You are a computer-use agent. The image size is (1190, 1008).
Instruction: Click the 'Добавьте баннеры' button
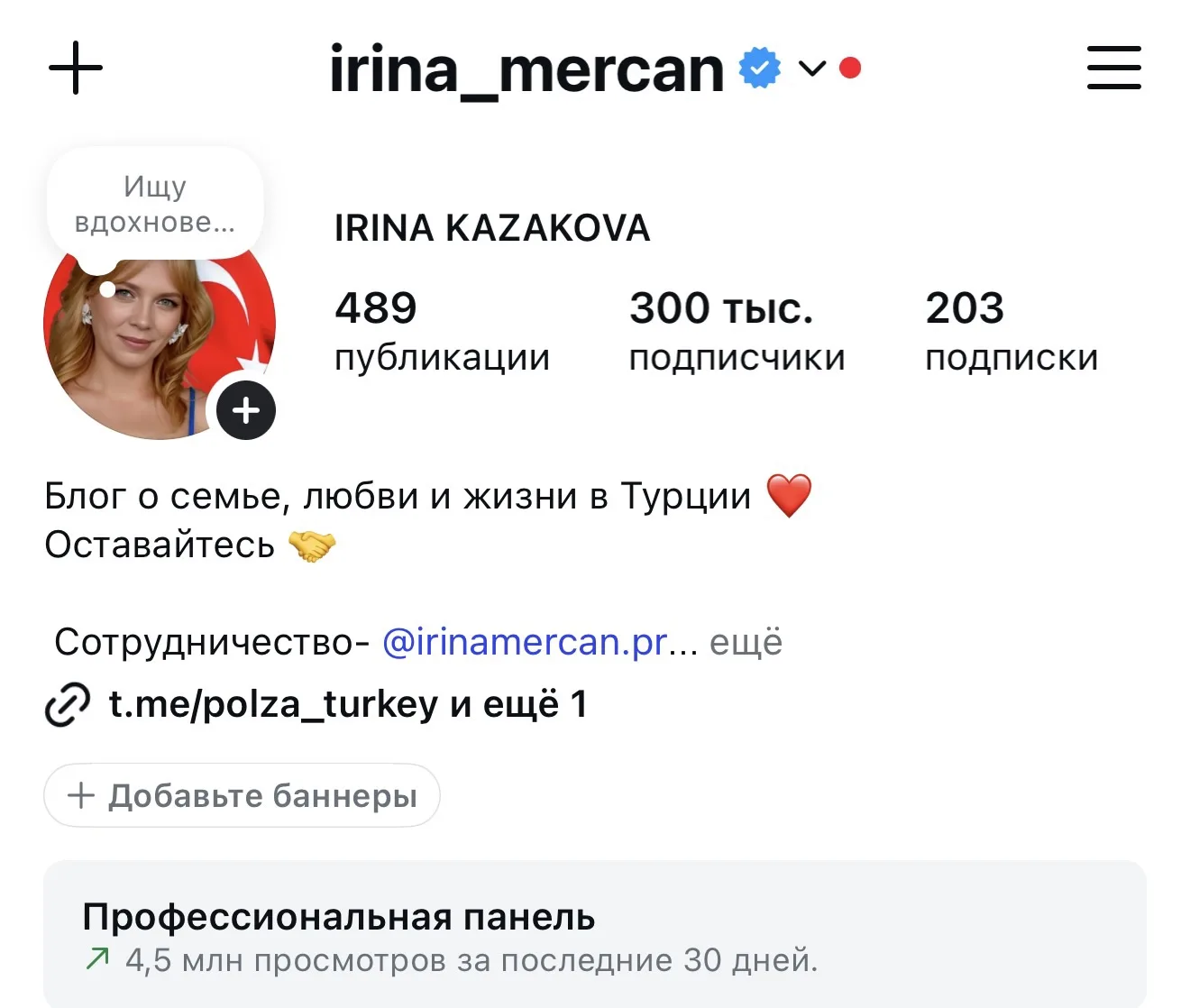click(x=242, y=795)
